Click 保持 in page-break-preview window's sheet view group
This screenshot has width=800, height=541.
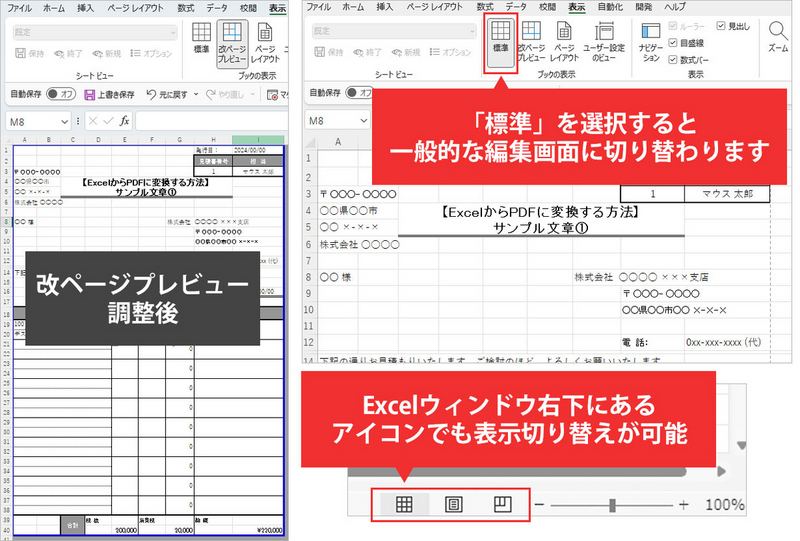tap(29, 53)
